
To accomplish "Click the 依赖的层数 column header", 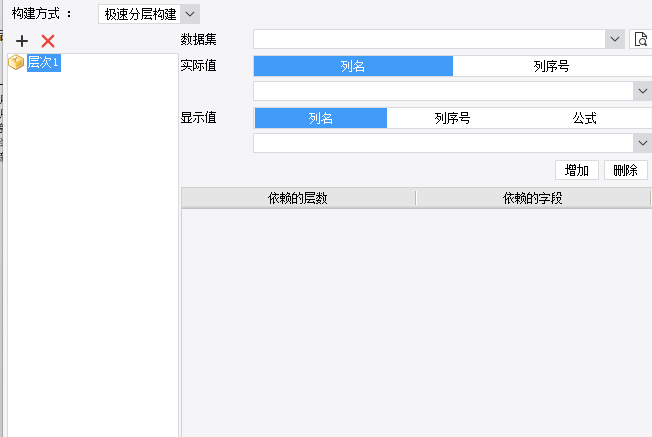I will 298,198.
